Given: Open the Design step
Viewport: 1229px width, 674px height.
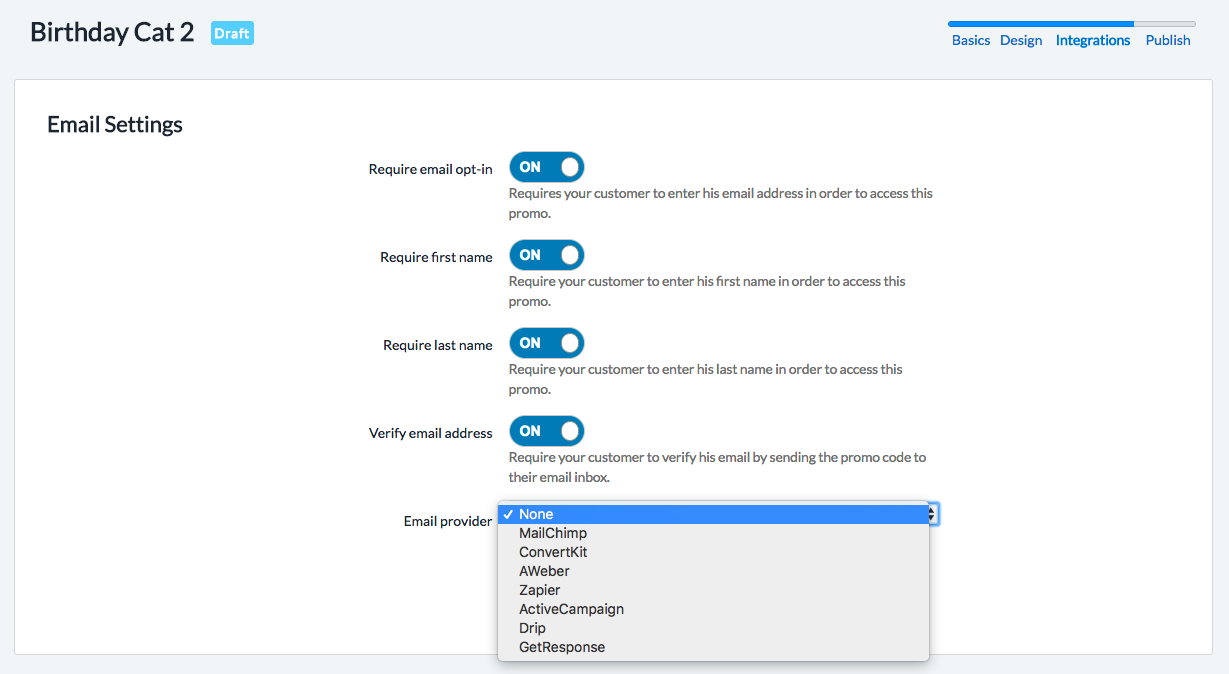Looking at the screenshot, I should pyautogui.click(x=1021, y=40).
